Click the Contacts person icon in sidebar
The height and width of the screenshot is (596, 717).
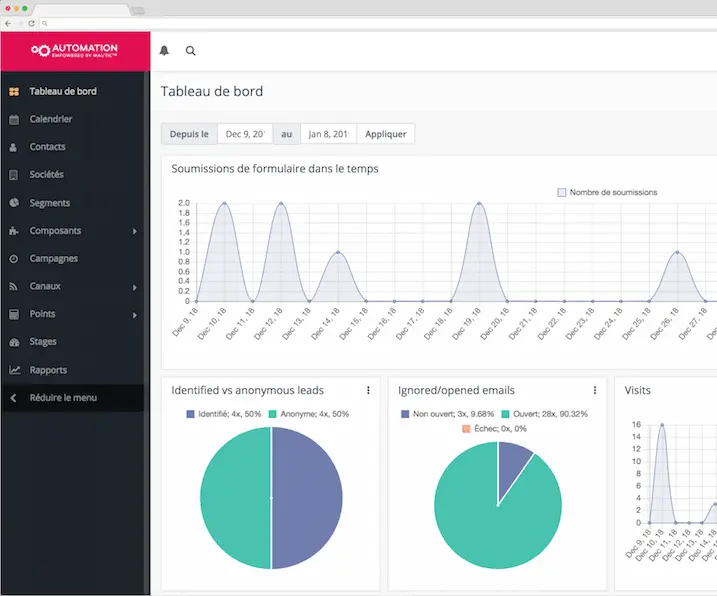tap(14, 147)
